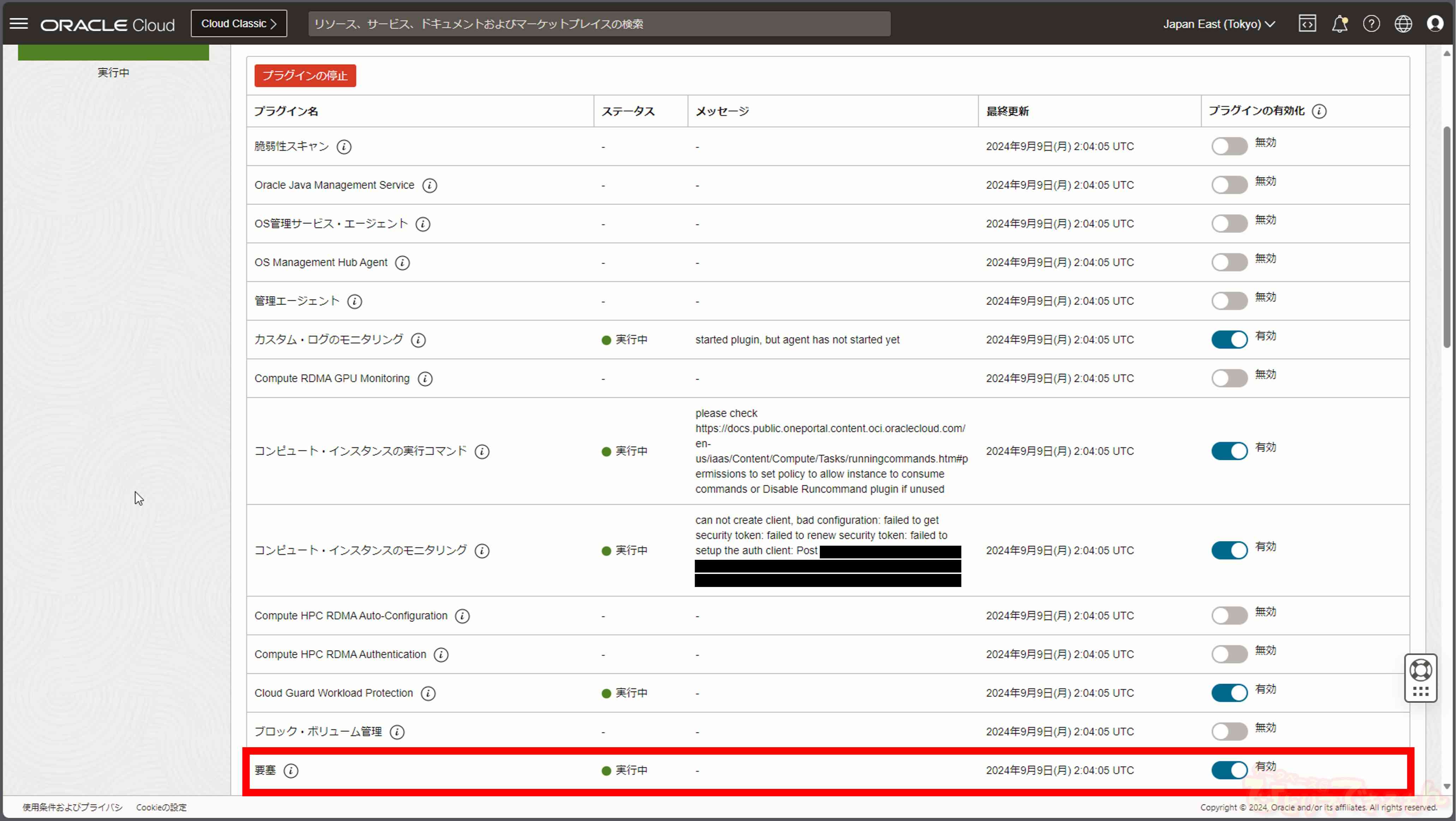Image resolution: width=1456 pixels, height=821 pixels.
Task: Open the user profile avatar menu
Action: pyautogui.click(x=1434, y=24)
